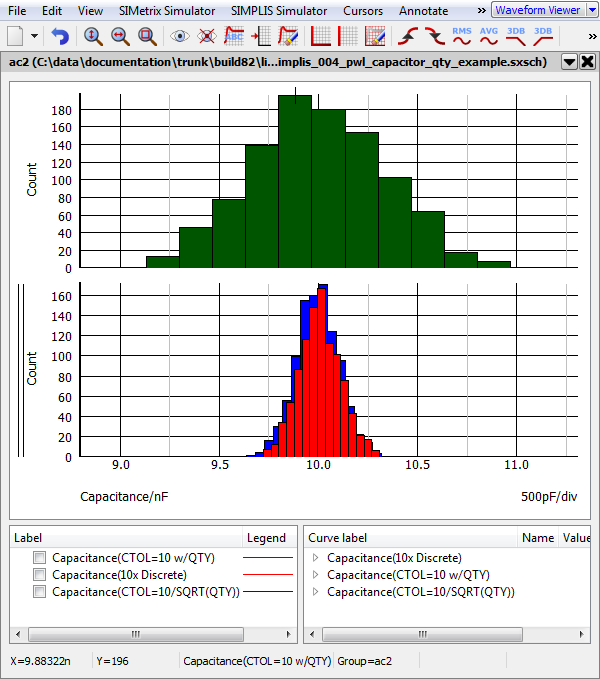Screen dimensions: 600x679
Task: Open the SIMPLIS Simulator menu
Action: point(278,10)
